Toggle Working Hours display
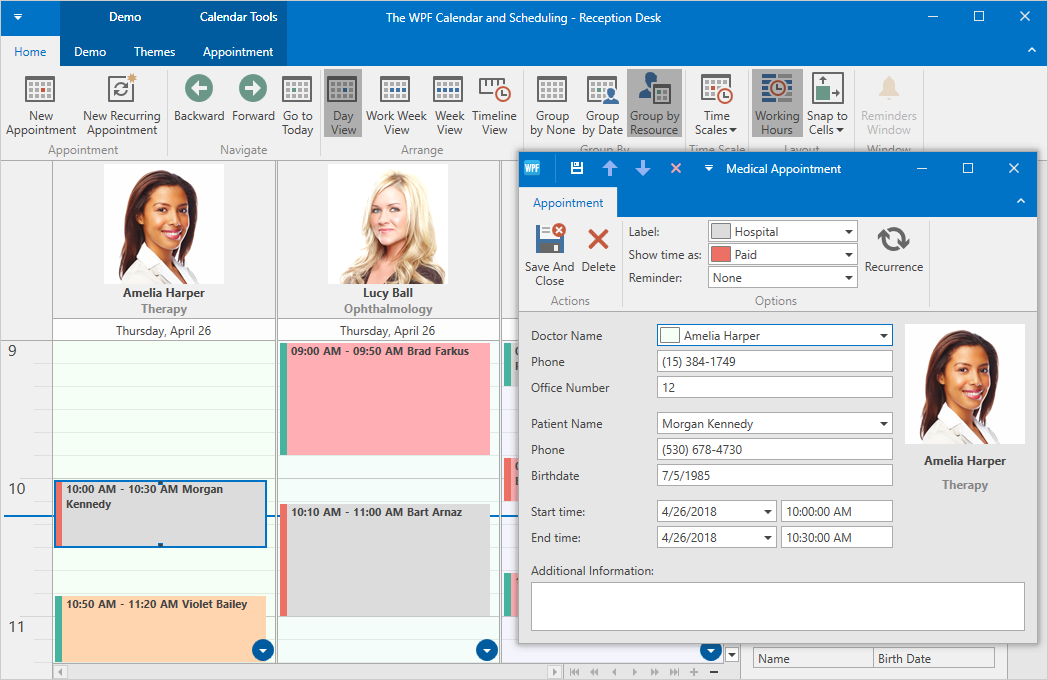This screenshot has height=680, width=1048. pyautogui.click(x=776, y=90)
